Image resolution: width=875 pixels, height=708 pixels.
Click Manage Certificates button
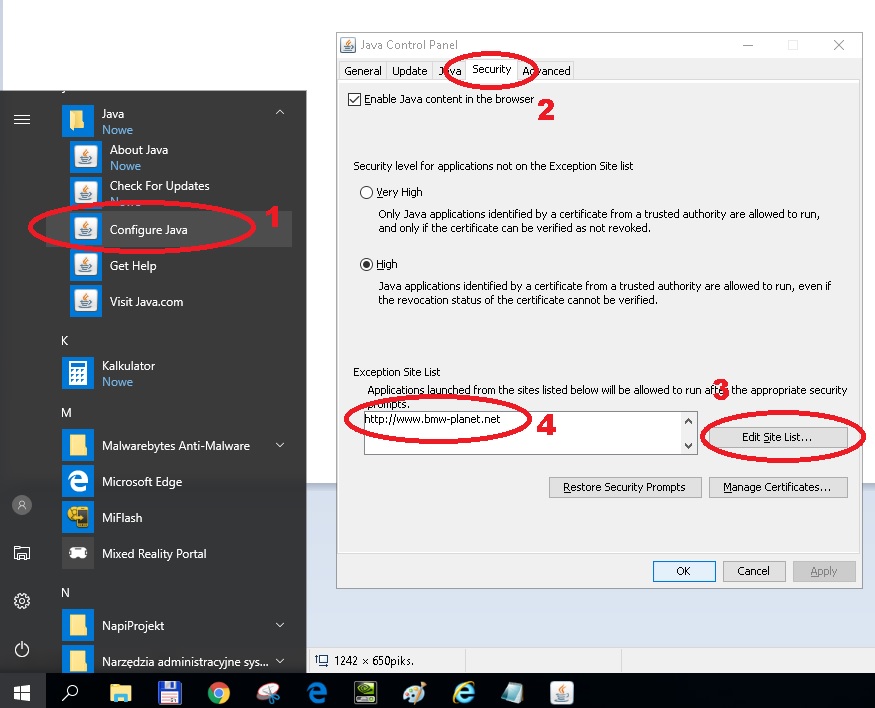point(777,487)
